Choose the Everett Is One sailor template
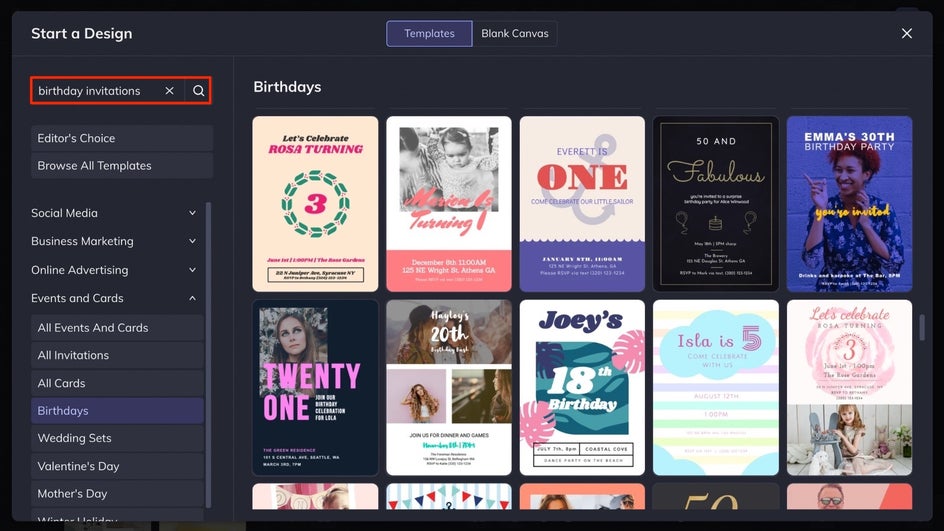Viewport: 944px width, 531px height. click(x=582, y=204)
